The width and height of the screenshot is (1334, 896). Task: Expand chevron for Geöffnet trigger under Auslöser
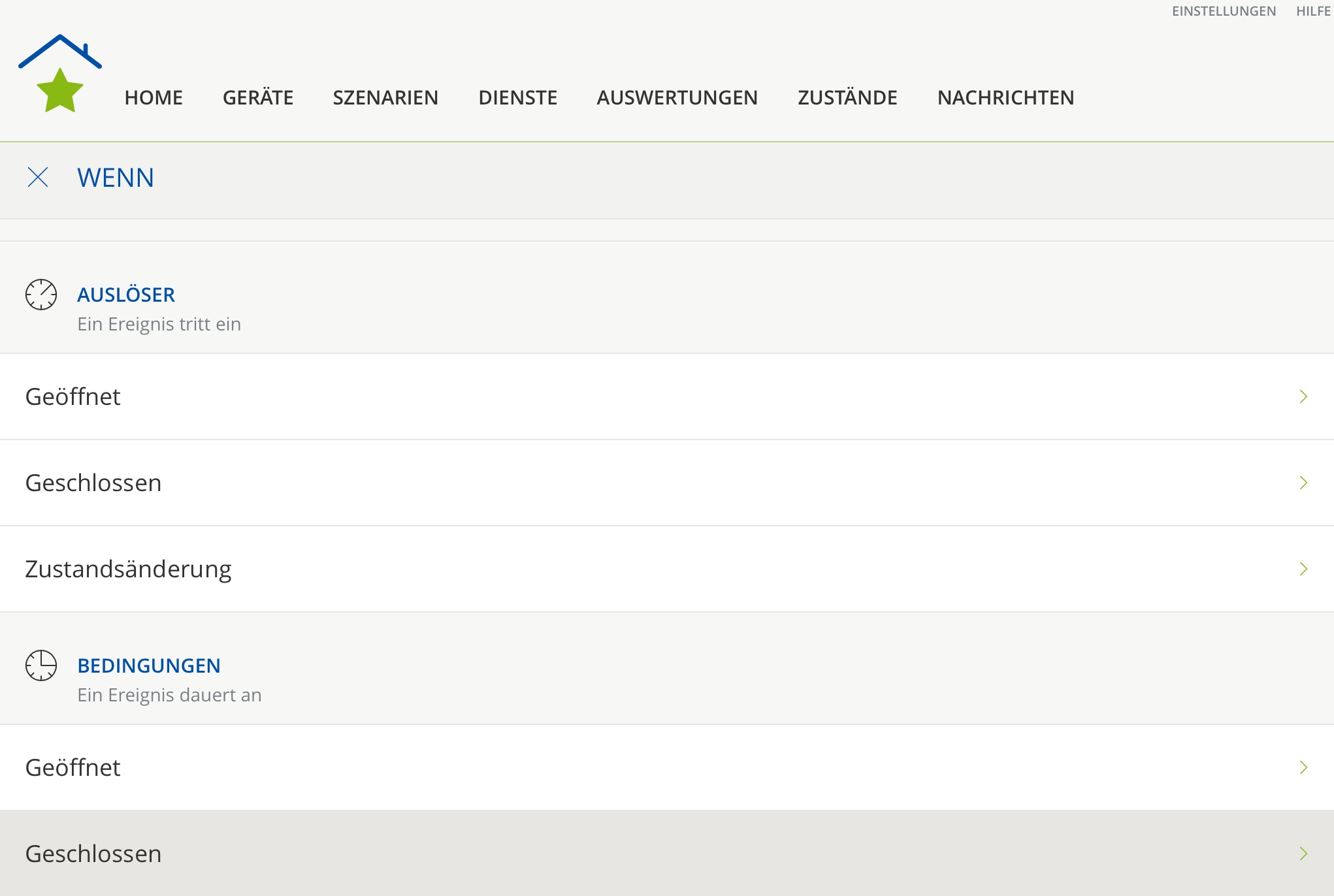(1303, 396)
